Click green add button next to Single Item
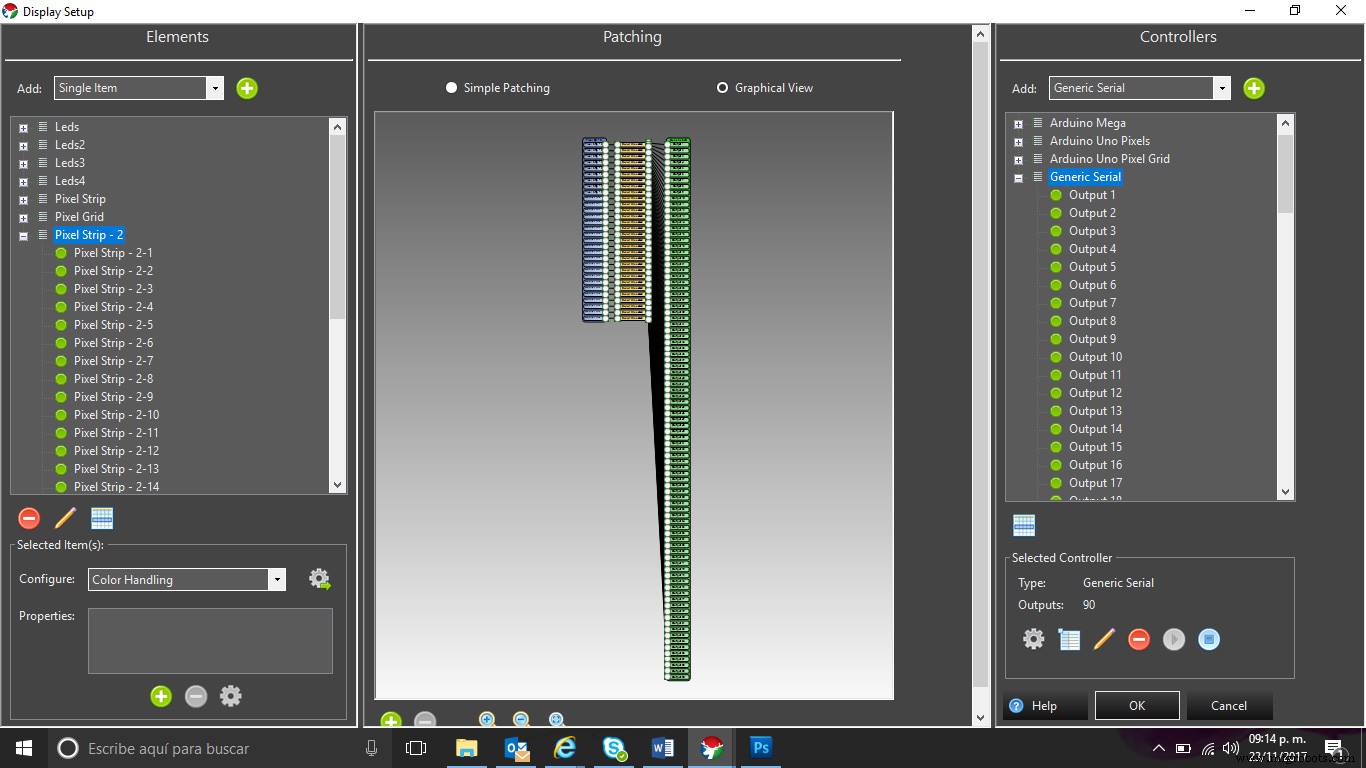The height and width of the screenshot is (768, 1366). (x=247, y=88)
